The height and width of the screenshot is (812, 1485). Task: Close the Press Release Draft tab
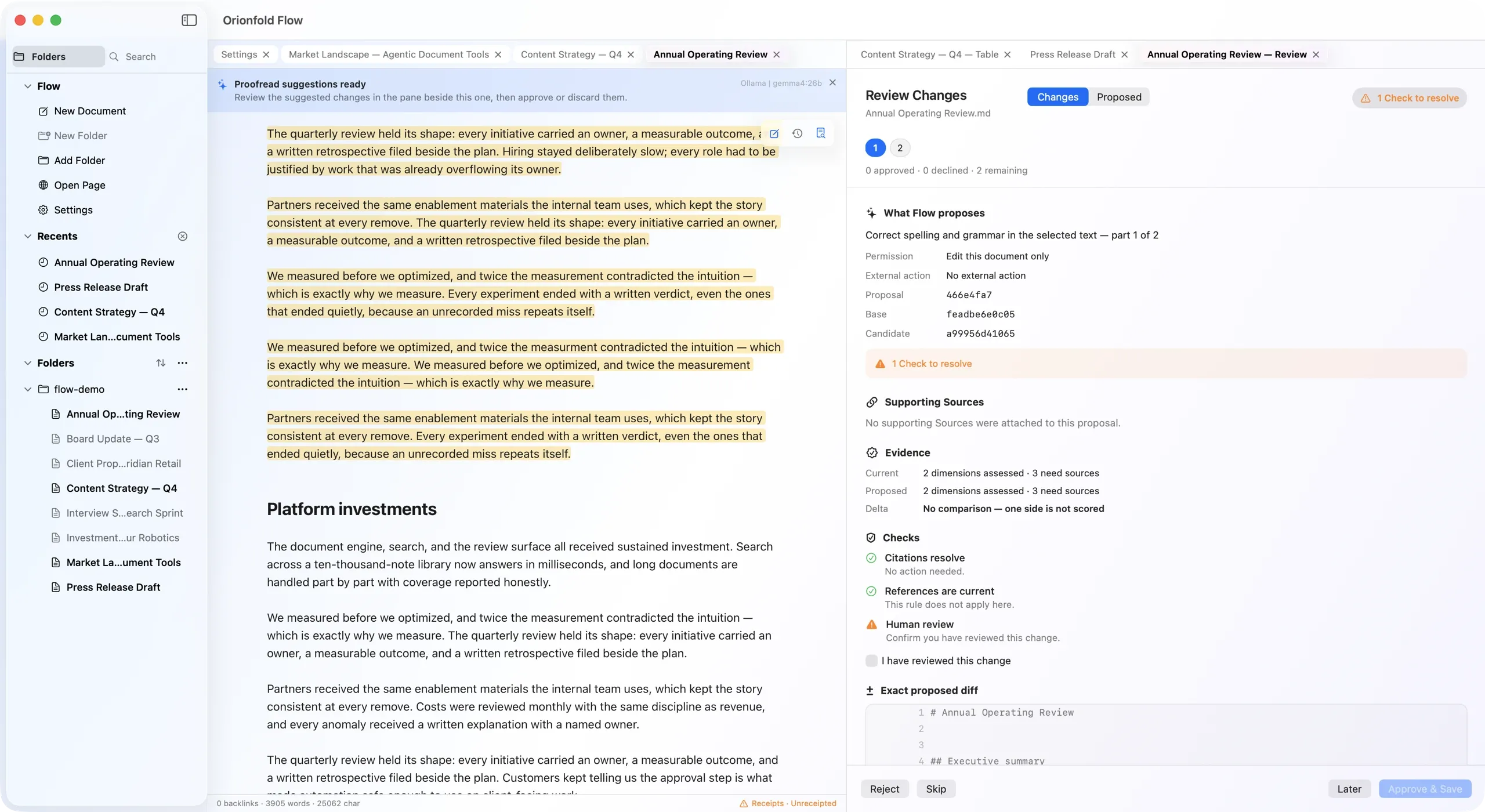tap(1125, 55)
